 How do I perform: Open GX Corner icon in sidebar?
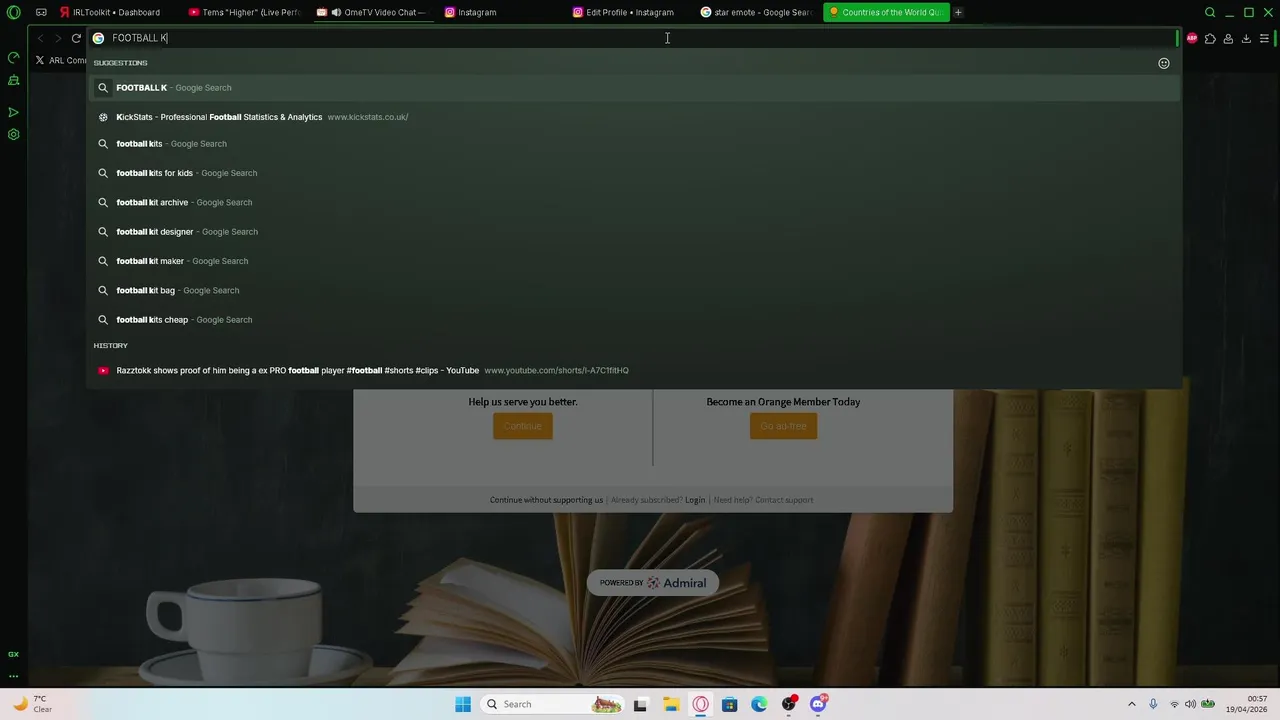14,654
